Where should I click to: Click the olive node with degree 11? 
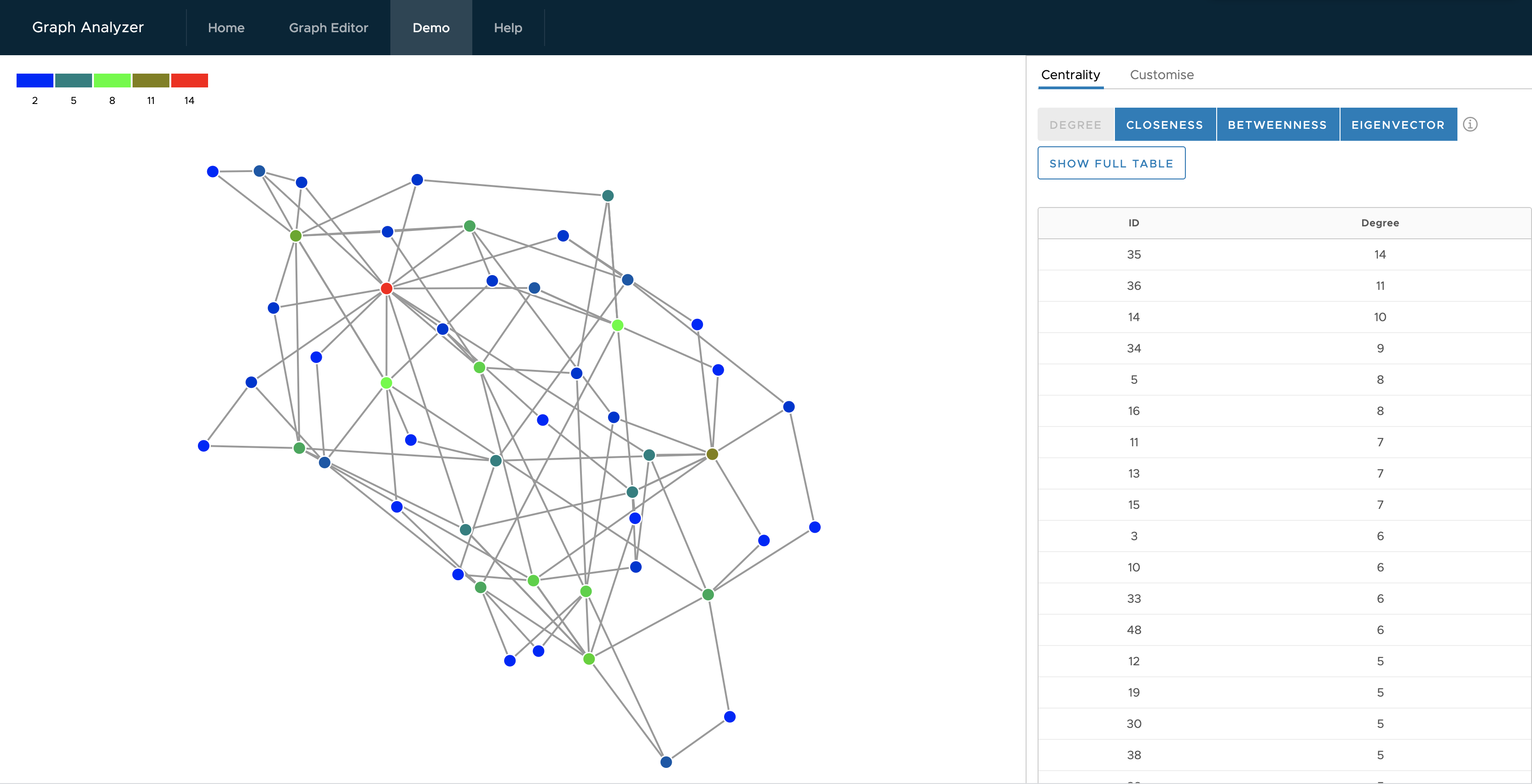[712, 454]
